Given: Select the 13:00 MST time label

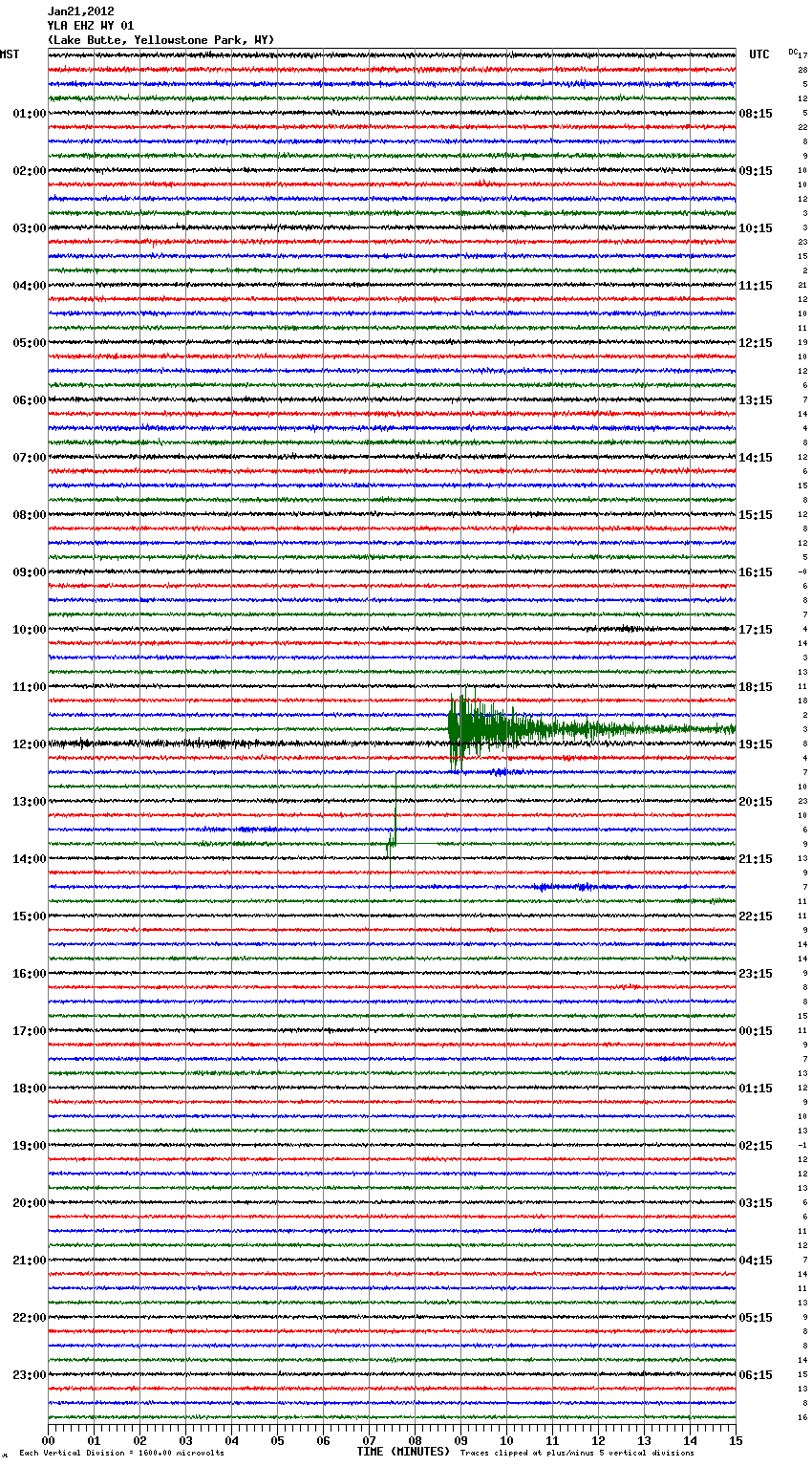Looking at the screenshot, I should (30, 802).
